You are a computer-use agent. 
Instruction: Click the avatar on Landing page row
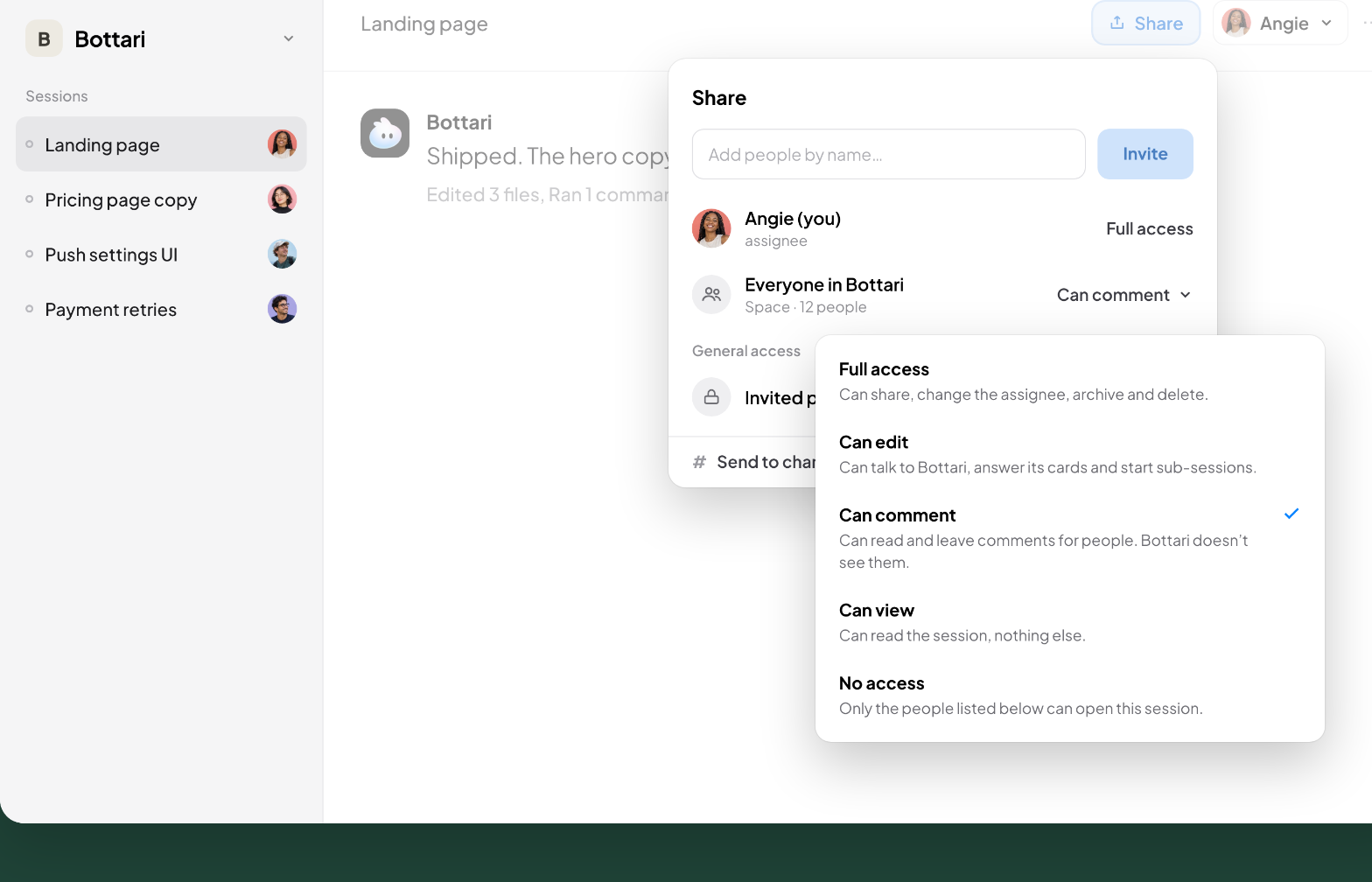(x=282, y=143)
